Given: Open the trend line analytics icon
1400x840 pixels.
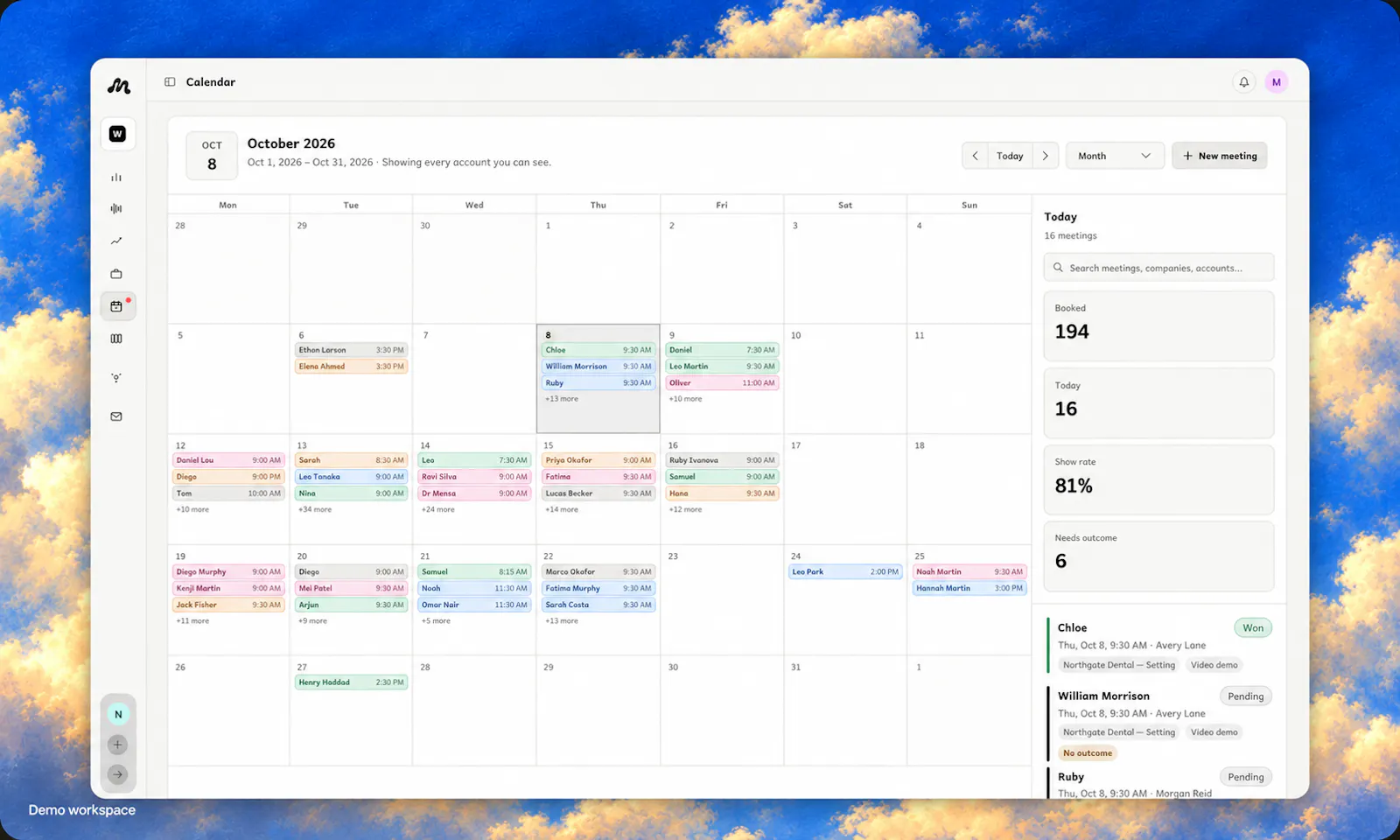Looking at the screenshot, I should pos(116,241).
